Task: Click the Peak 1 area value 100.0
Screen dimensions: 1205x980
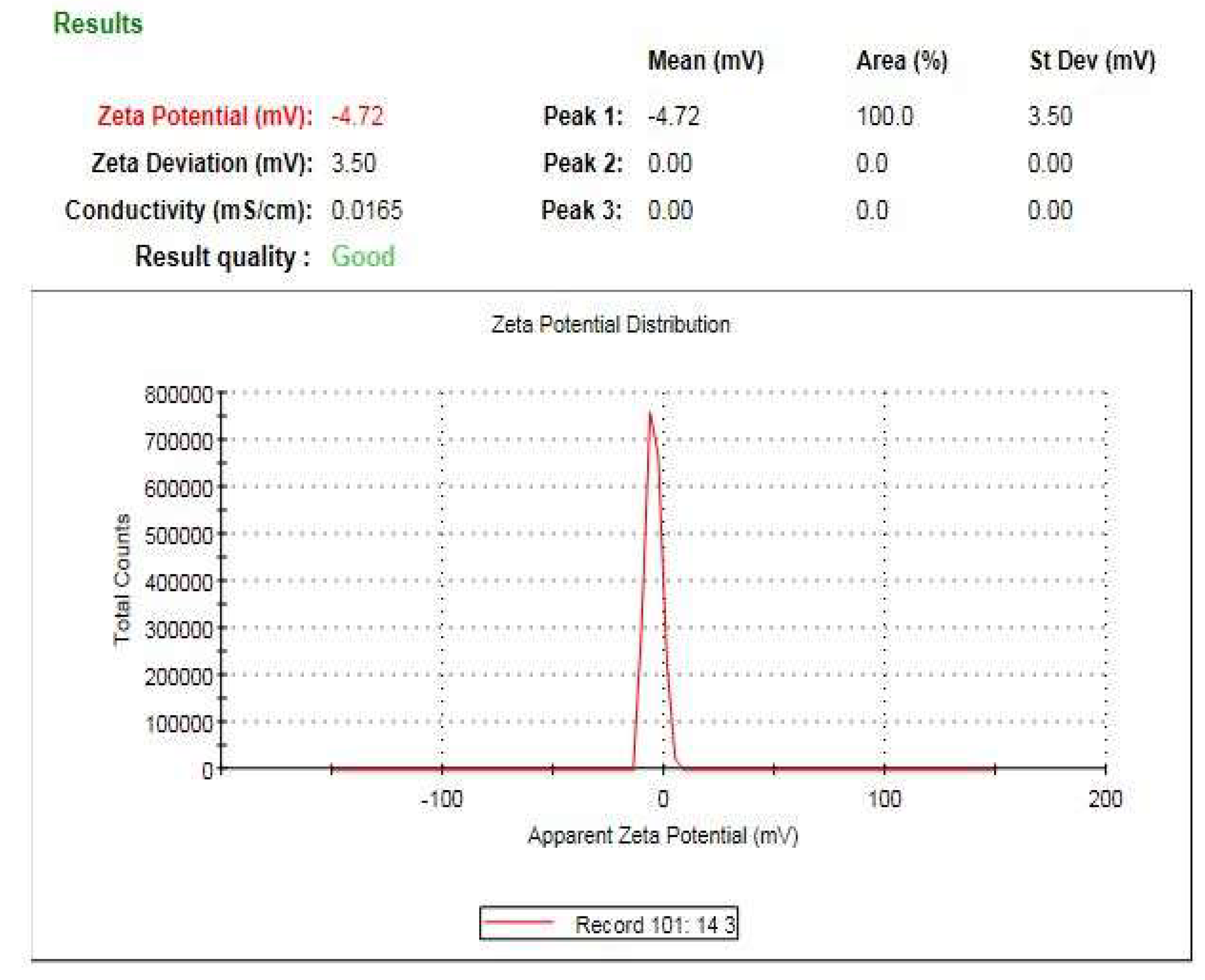Action: click(x=884, y=117)
